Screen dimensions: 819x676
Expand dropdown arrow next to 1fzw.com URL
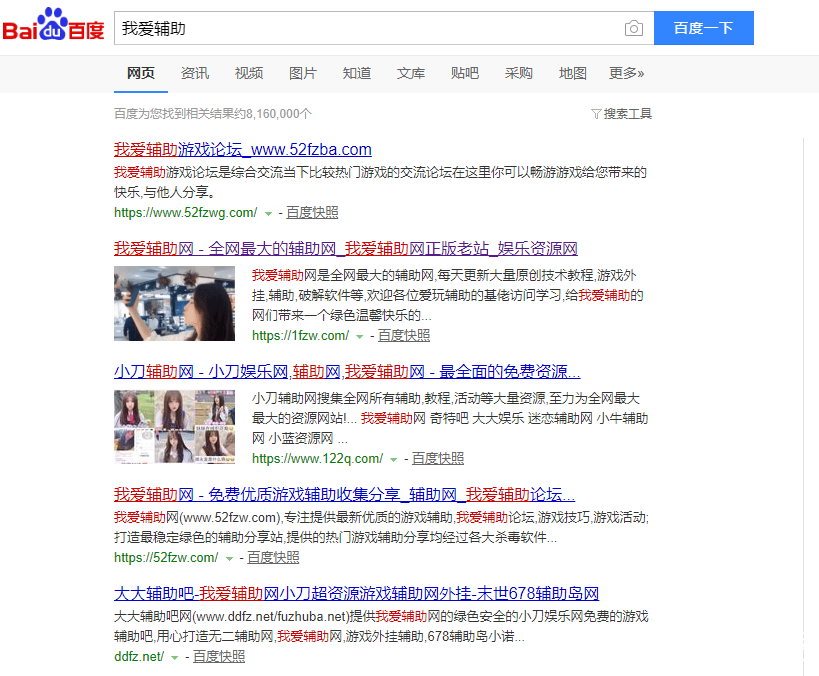[x=359, y=336]
